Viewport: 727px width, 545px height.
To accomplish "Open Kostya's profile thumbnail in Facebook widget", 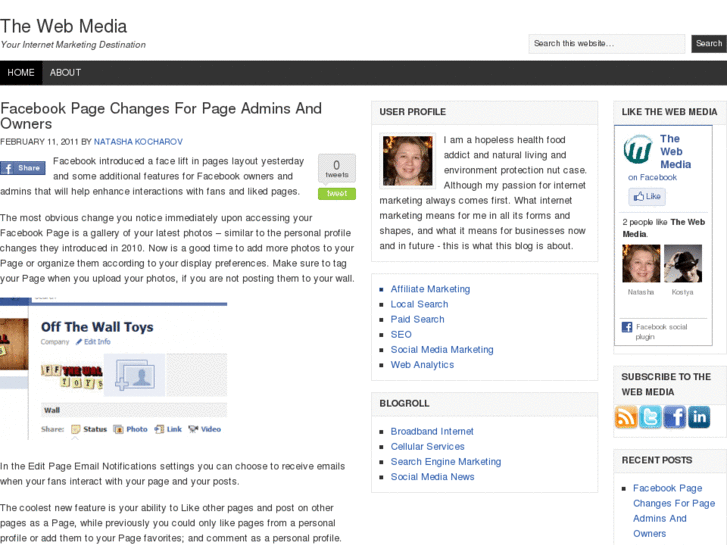I will (x=682, y=263).
